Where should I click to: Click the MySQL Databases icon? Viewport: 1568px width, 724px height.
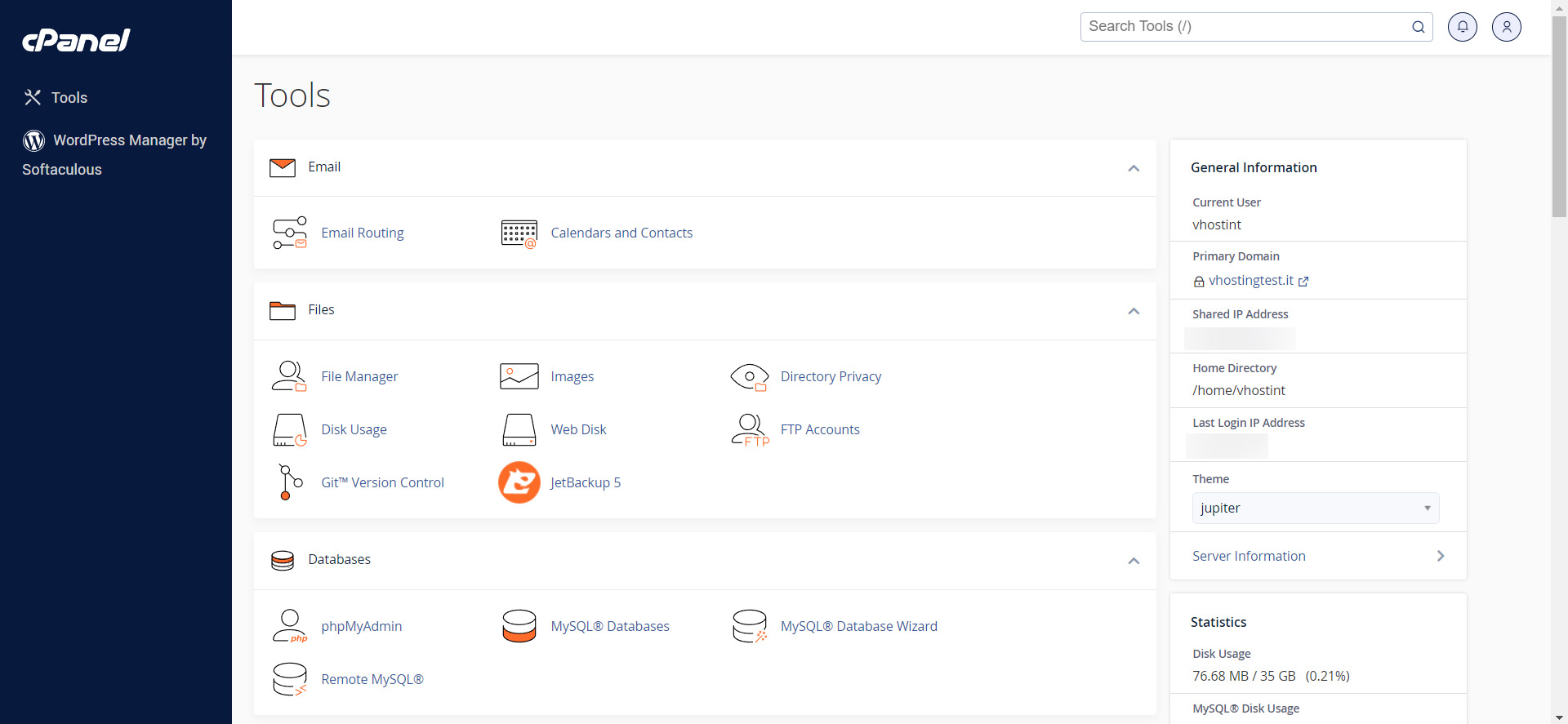tap(519, 626)
